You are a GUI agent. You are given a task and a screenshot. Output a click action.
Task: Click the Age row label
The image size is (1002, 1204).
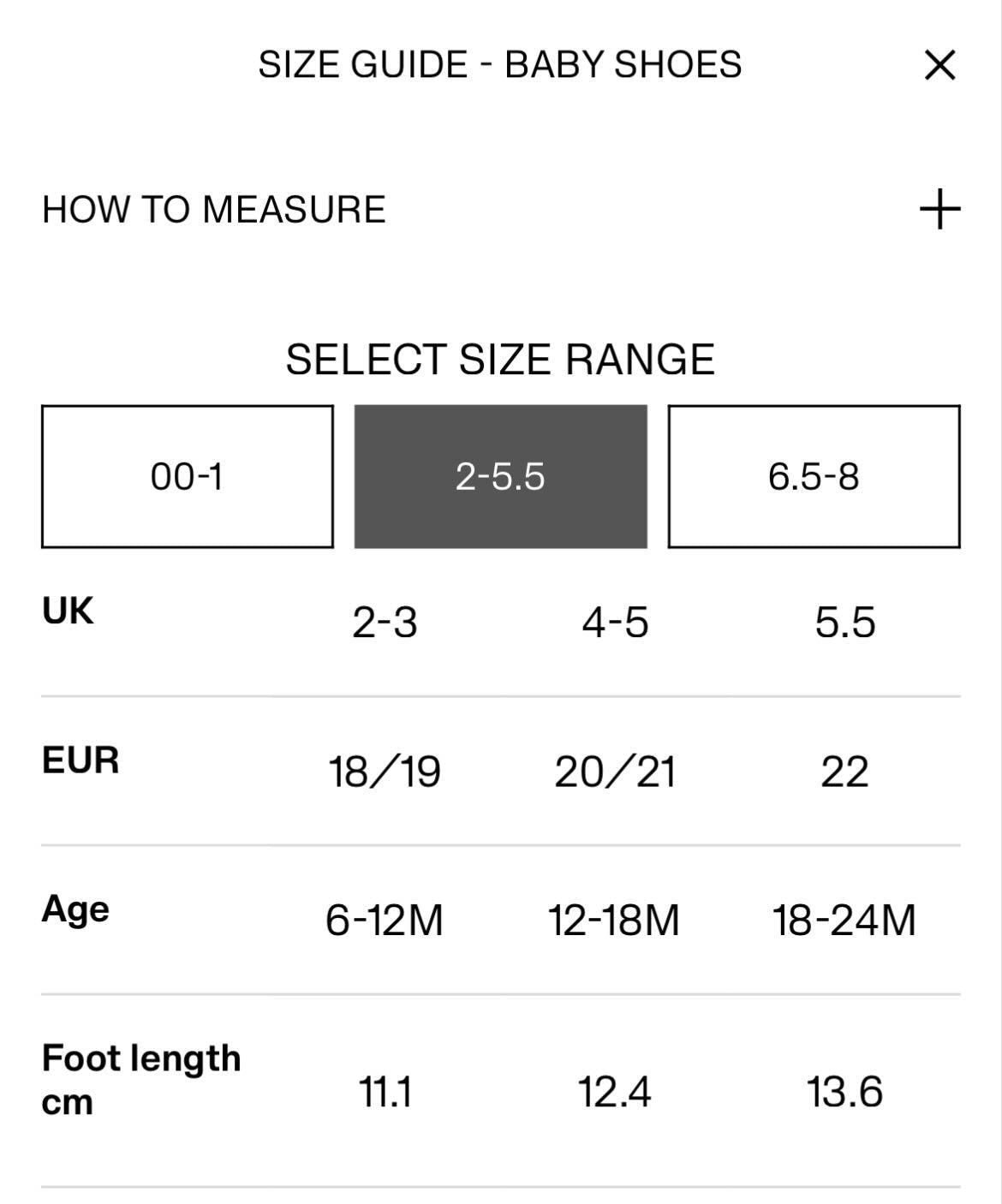[x=75, y=909]
